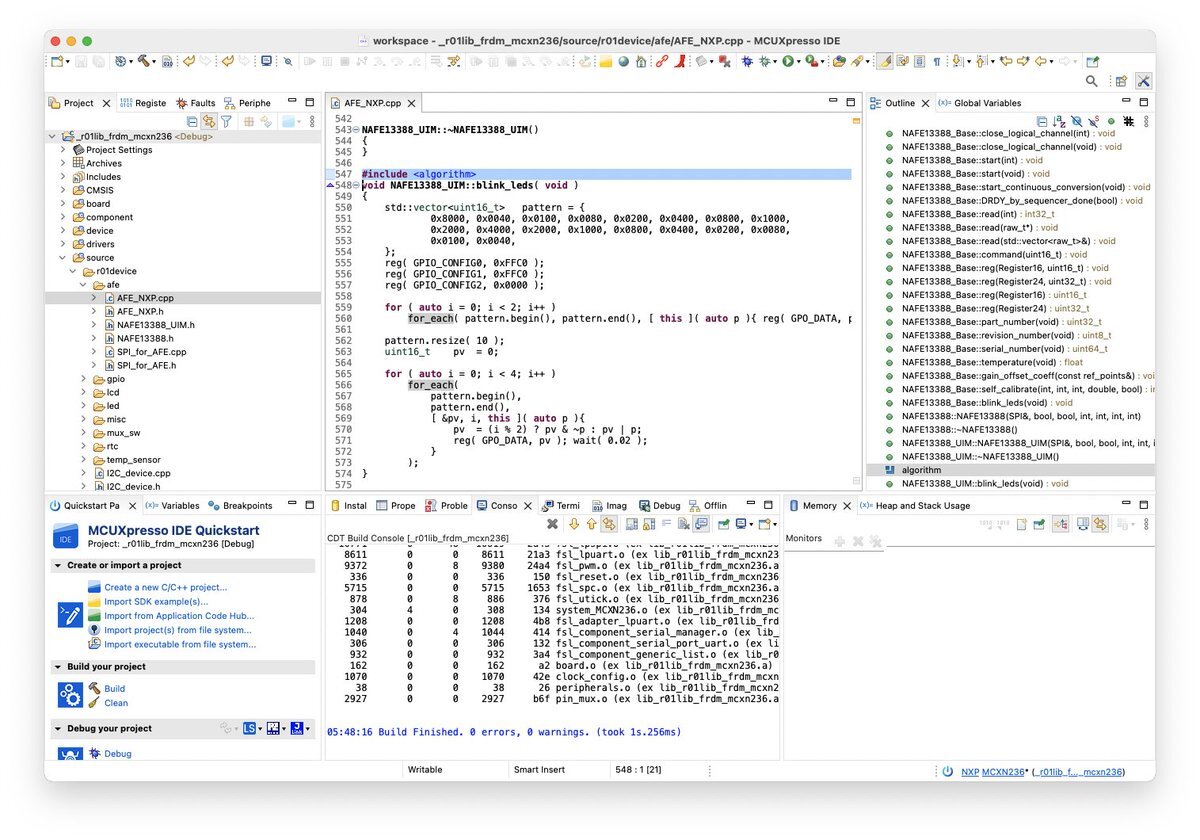Expand the CMSIS folder in Project tree

click(64, 190)
